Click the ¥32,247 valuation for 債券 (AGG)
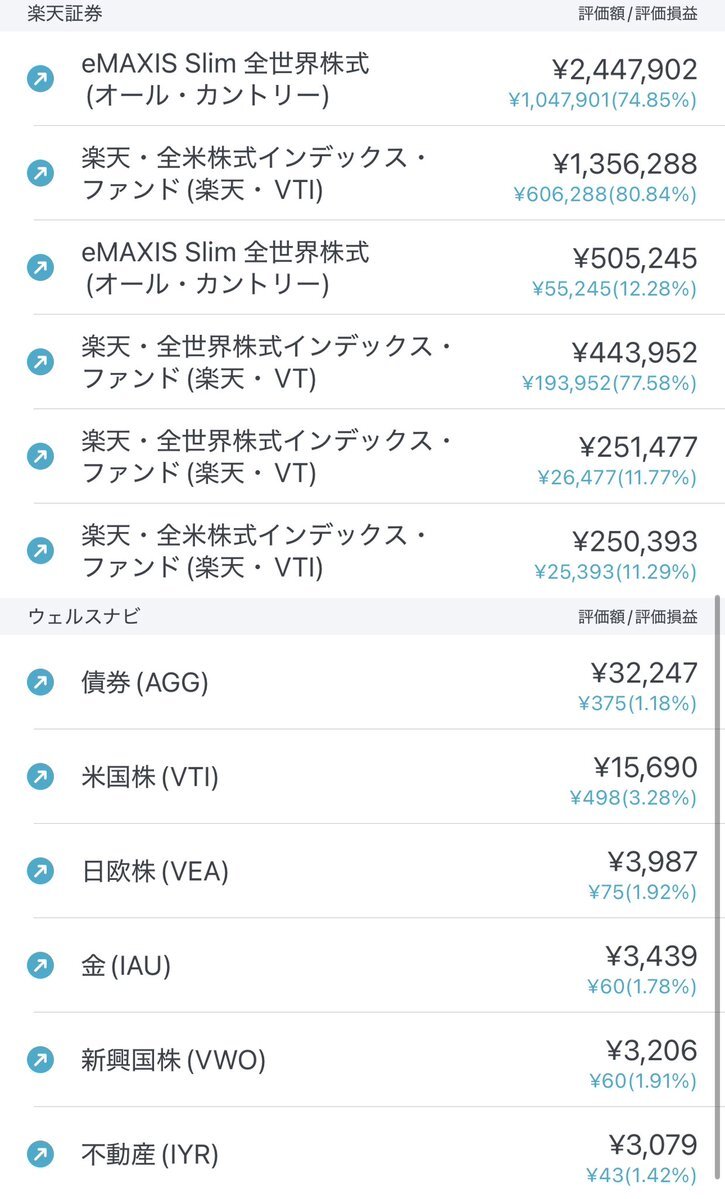The image size is (725, 1199). (644, 673)
